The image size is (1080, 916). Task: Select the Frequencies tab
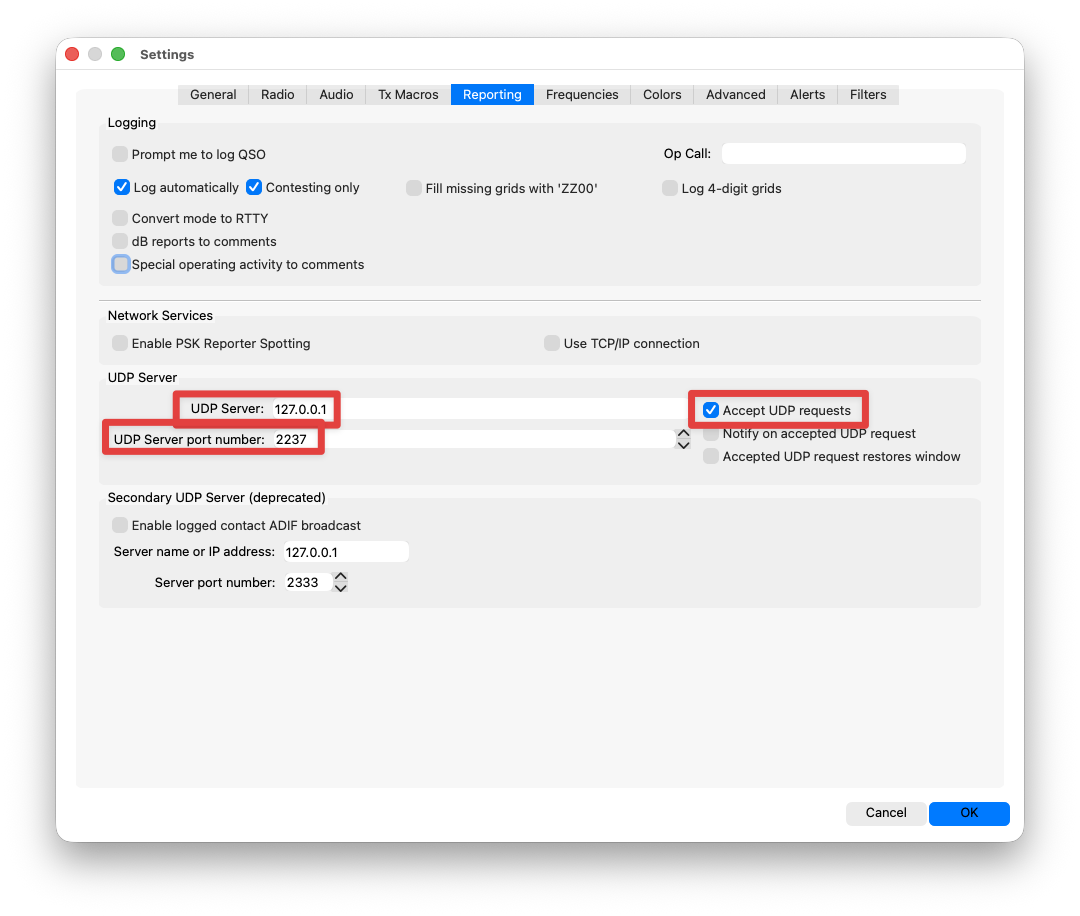click(x=582, y=94)
